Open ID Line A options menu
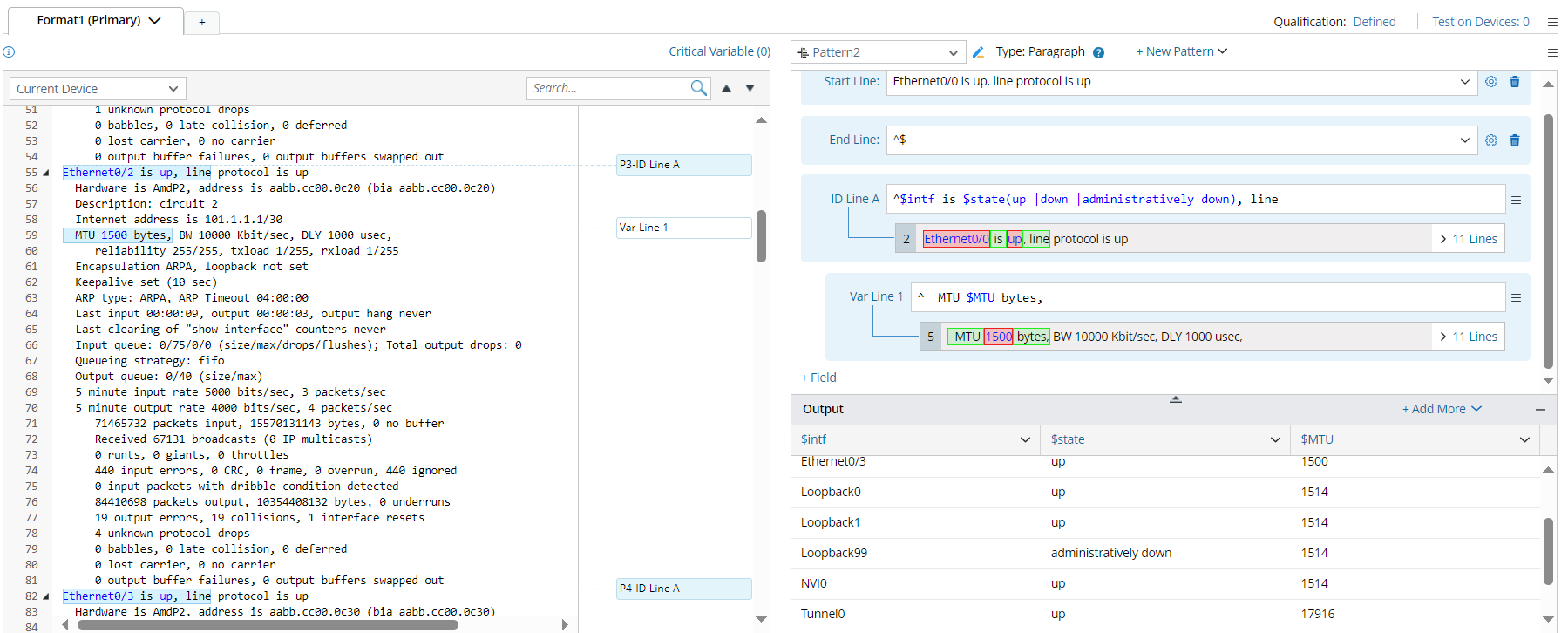 pos(1516,200)
